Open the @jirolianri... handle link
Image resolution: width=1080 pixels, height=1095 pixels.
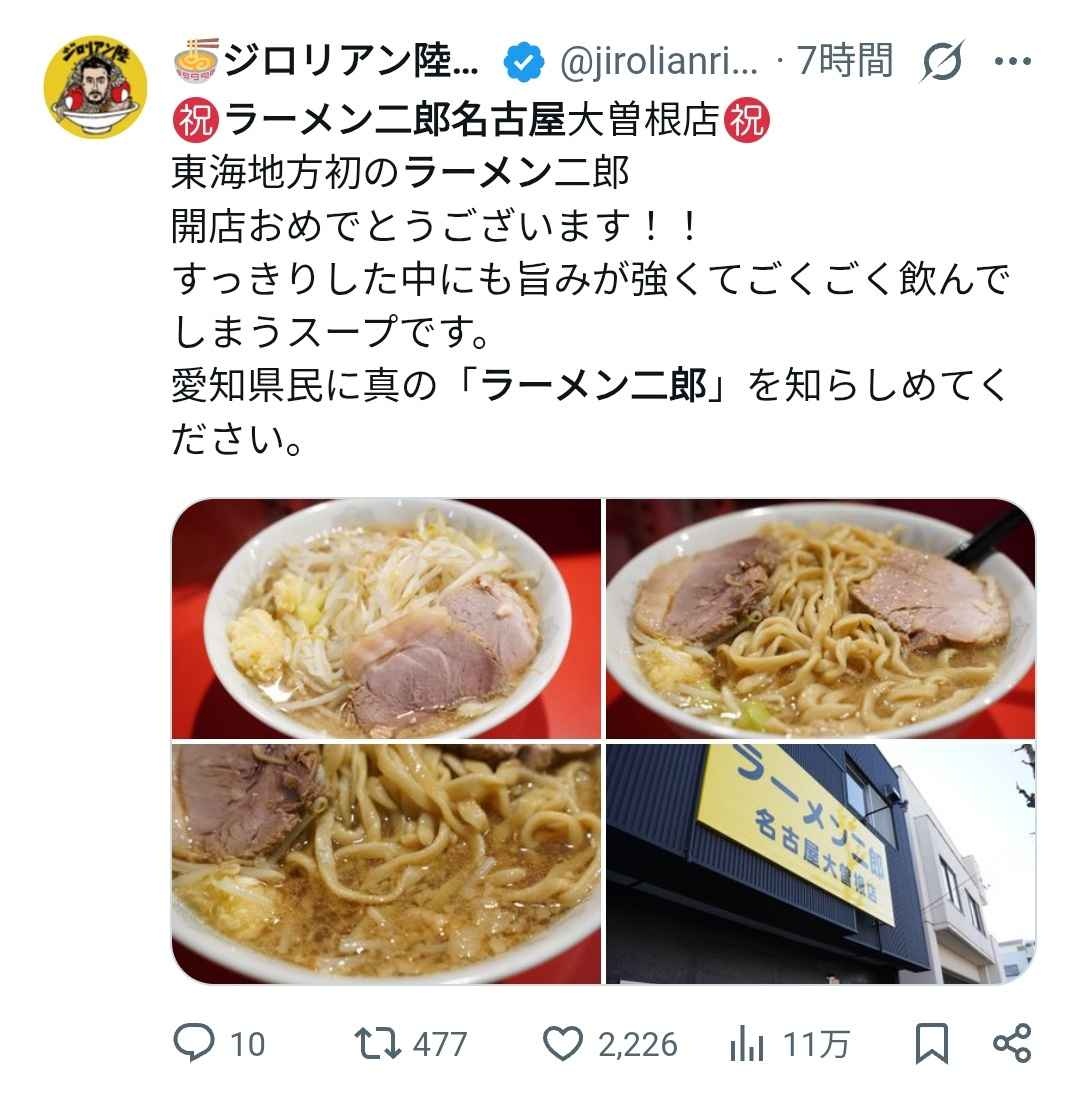tap(659, 61)
